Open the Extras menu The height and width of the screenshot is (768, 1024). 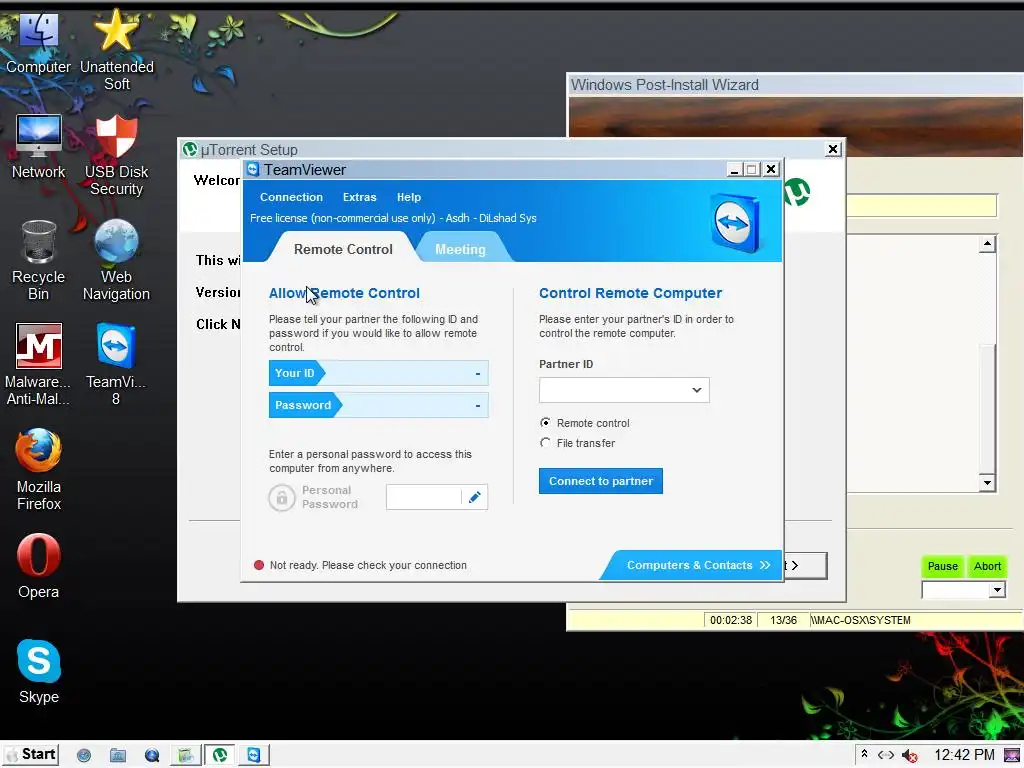tap(360, 197)
